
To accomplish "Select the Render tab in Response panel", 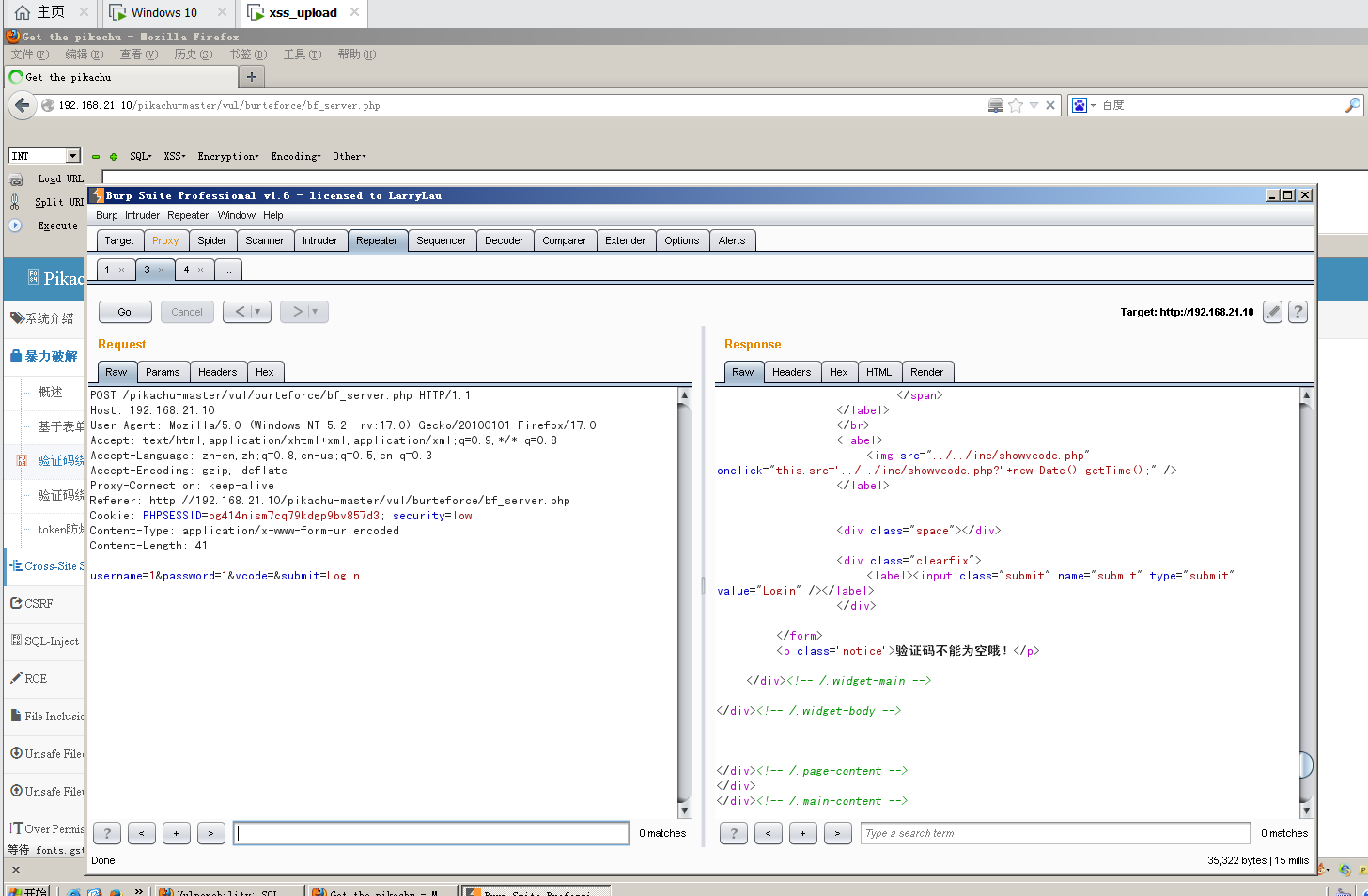I will point(926,372).
